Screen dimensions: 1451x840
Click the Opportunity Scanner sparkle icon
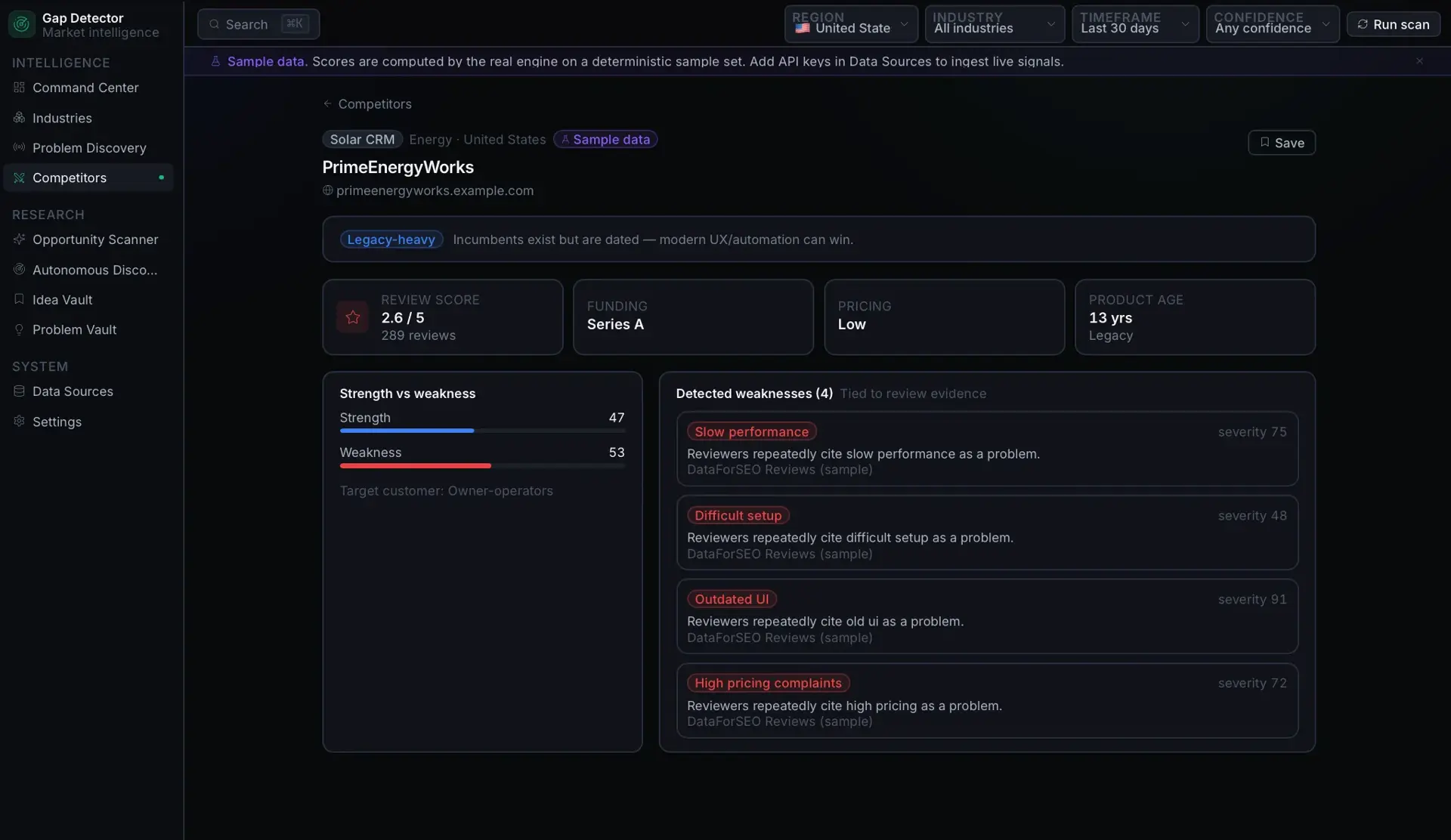click(19, 239)
